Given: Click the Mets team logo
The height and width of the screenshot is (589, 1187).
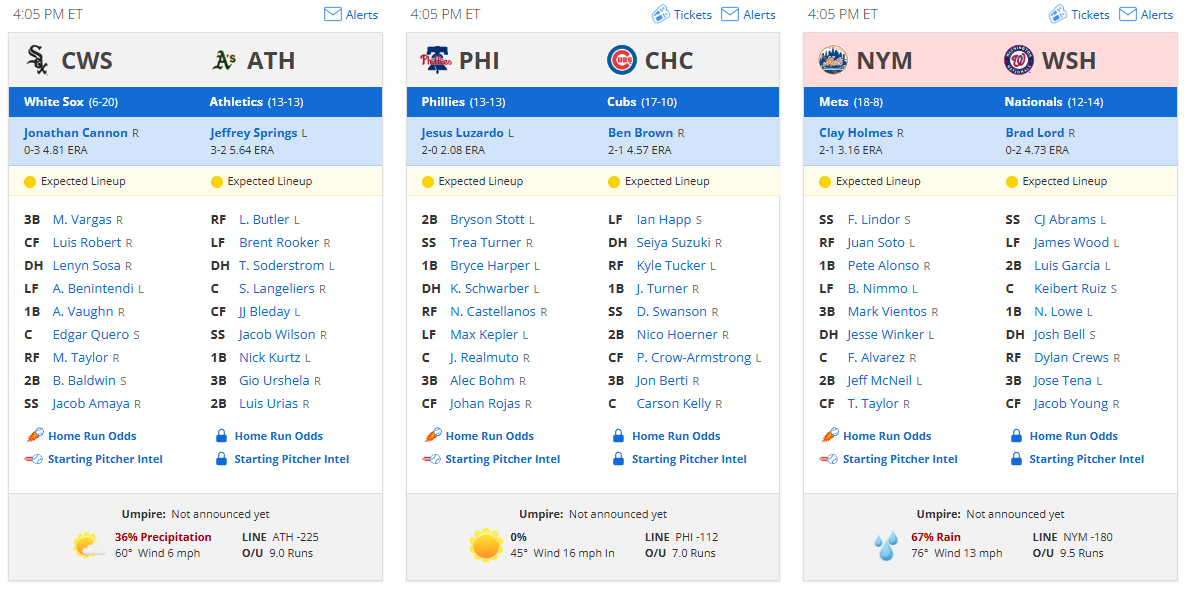Looking at the screenshot, I should (x=833, y=60).
